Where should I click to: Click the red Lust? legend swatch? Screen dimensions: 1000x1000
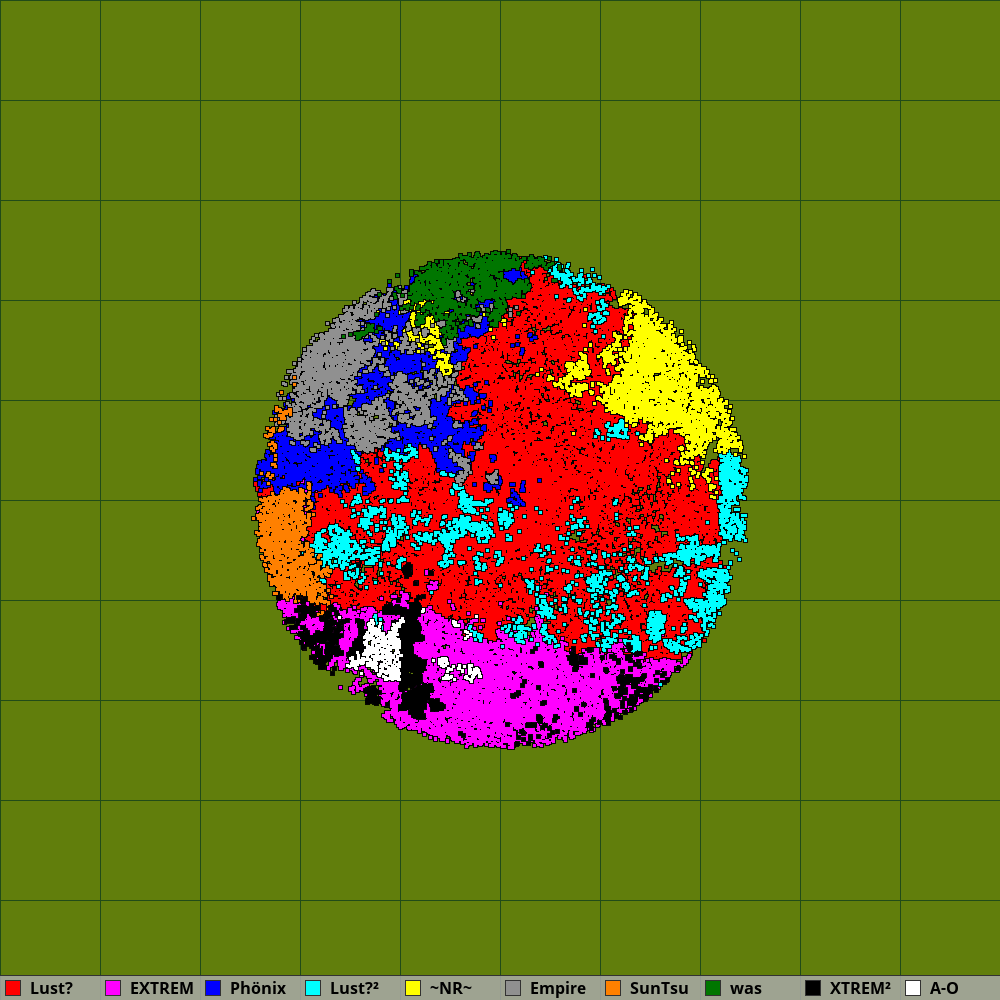tap(13, 988)
